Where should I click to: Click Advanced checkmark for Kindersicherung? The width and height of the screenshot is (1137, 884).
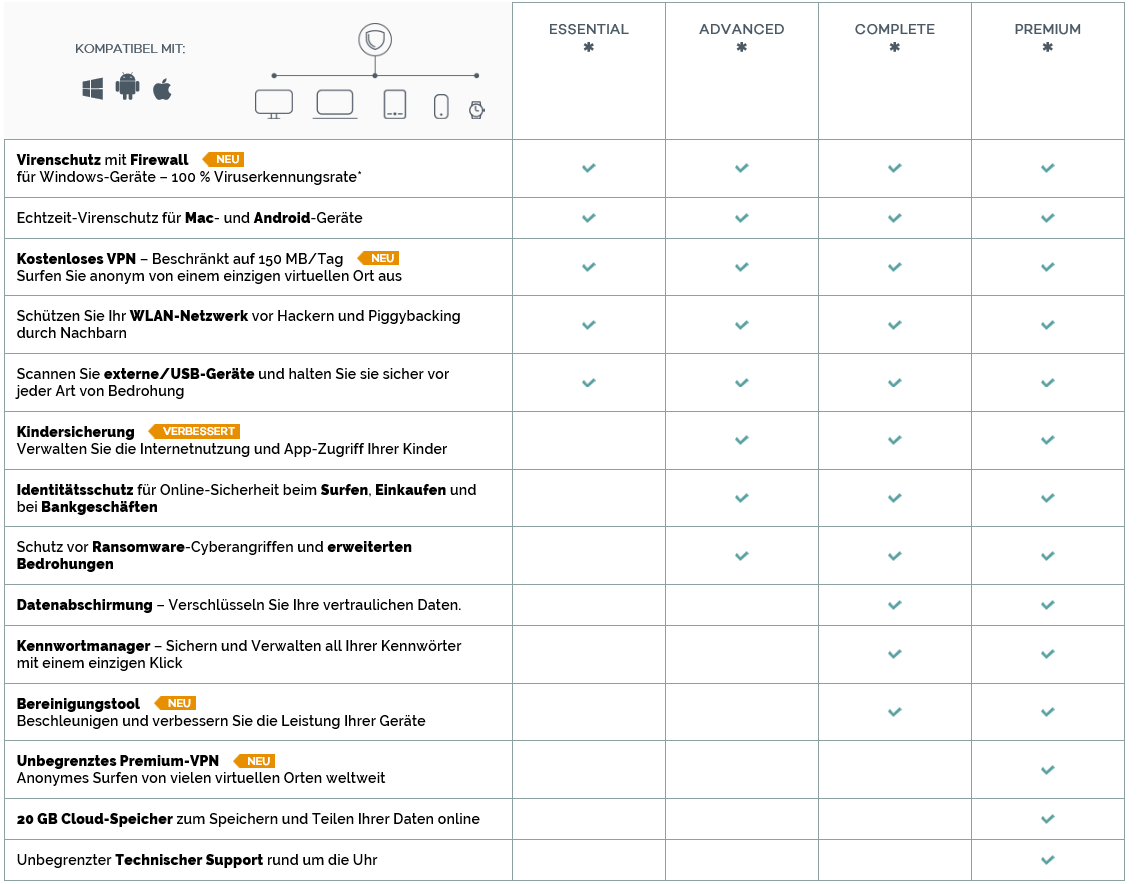pyautogui.click(x=741, y=440)
